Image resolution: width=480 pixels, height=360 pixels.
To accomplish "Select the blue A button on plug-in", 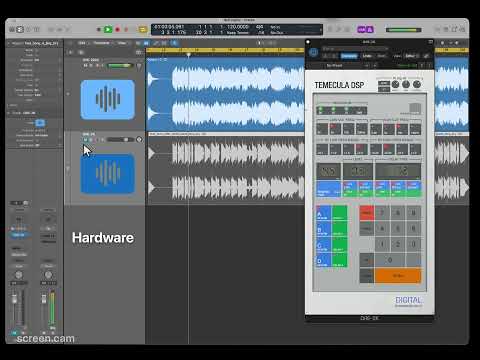I will (x=323, y=213).
